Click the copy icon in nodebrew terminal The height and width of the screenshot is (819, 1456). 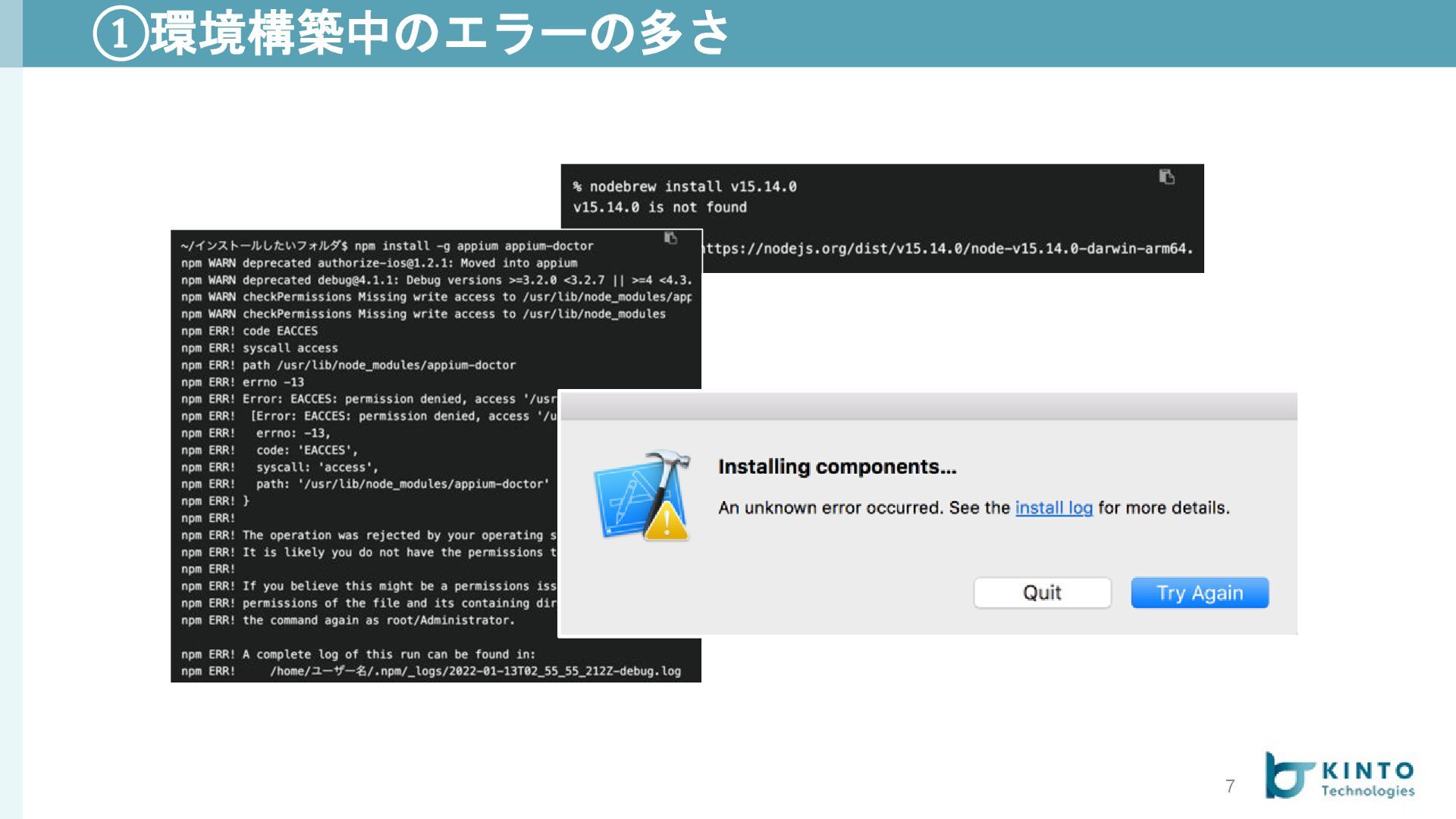1166,177
